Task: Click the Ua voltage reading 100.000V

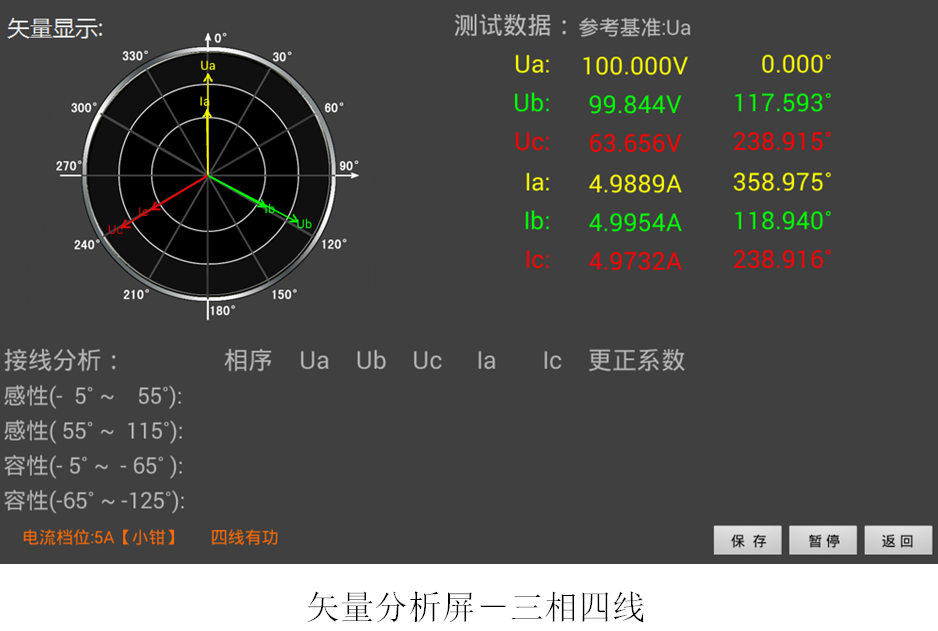Action: pos(634,67)
